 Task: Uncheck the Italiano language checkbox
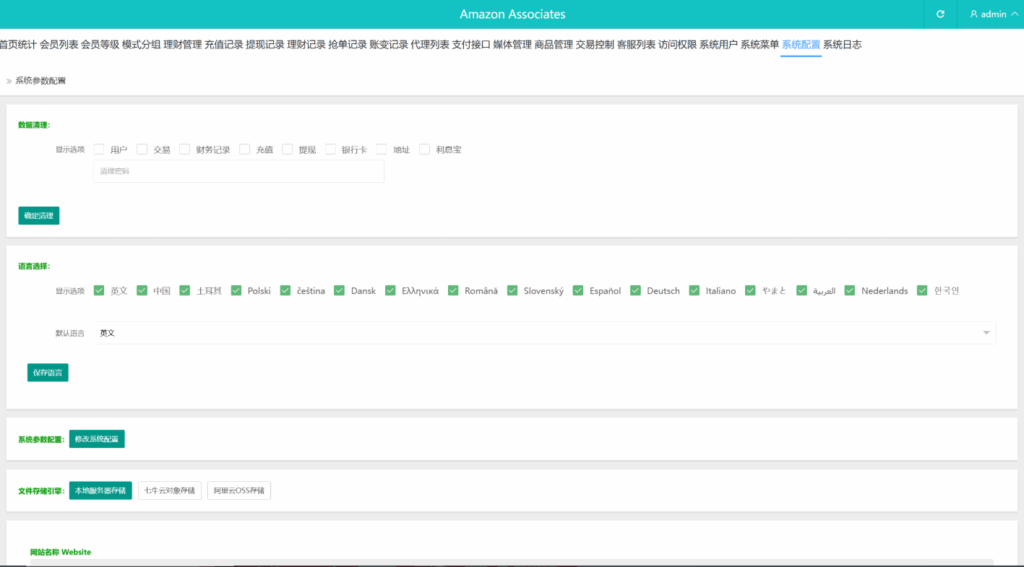694,290
